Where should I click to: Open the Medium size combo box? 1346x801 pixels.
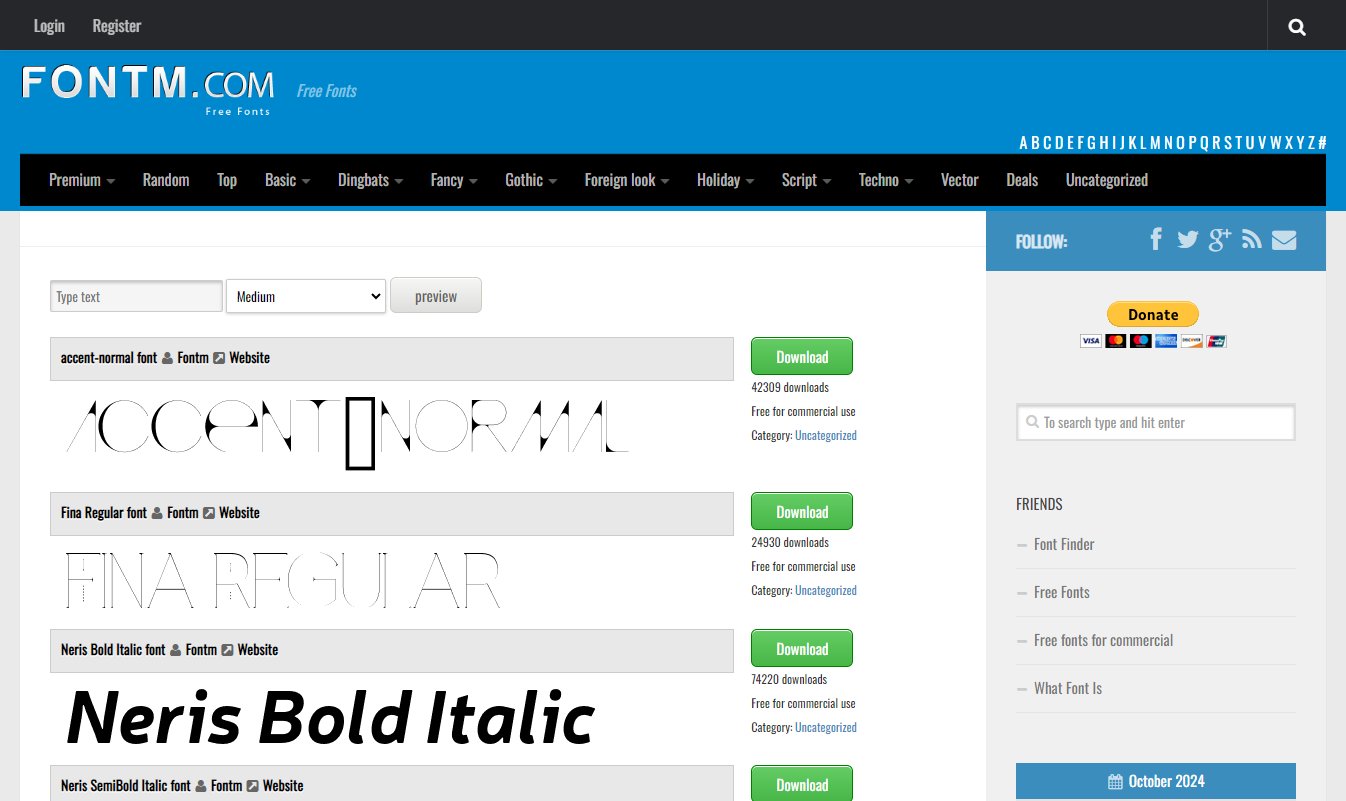point(305,296)
